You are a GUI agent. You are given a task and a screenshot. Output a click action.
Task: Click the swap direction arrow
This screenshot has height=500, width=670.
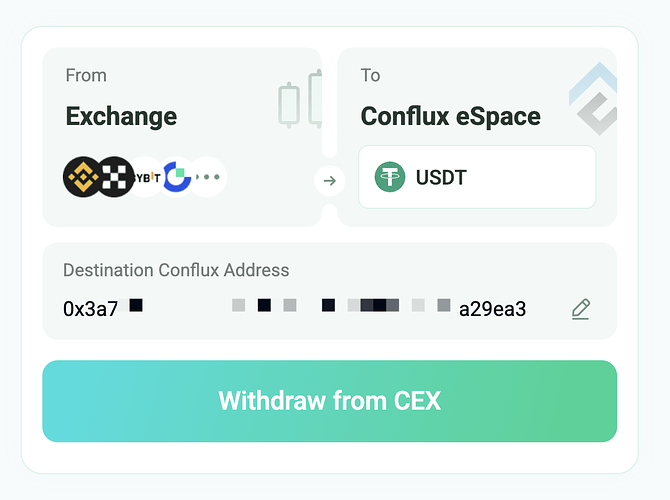[x=329, y=181]
